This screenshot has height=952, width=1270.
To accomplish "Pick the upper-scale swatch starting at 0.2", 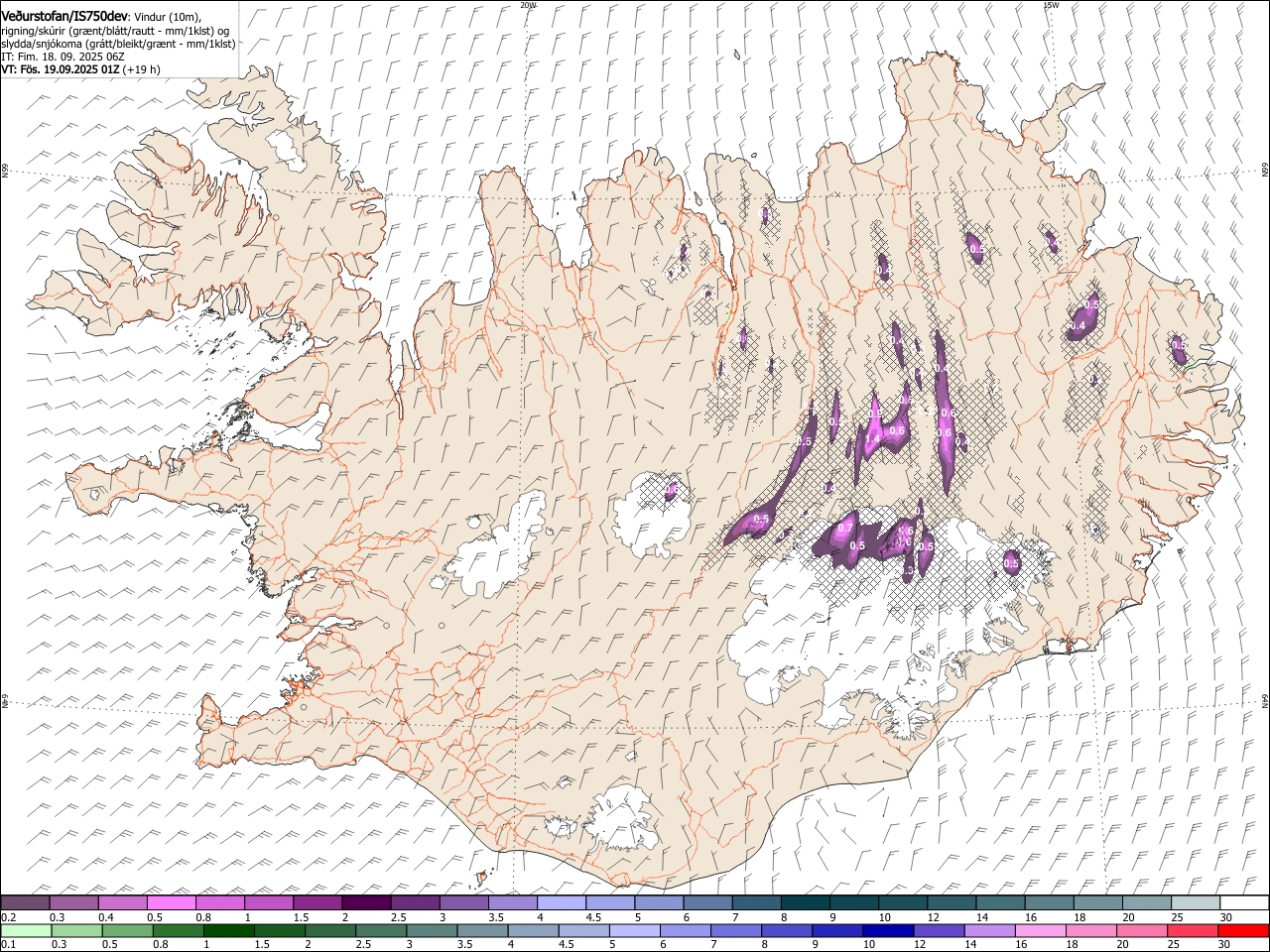I will click(26, 902).
